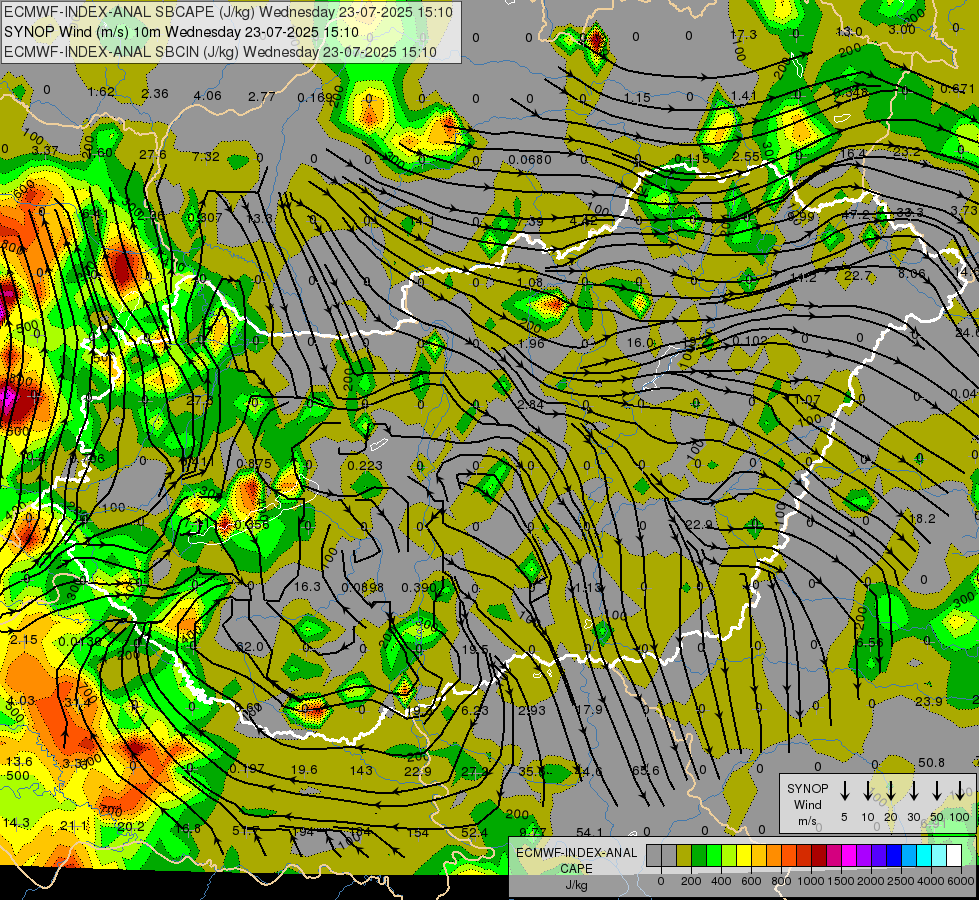
Task: Click the 62.0 value on the map
Action: click(250, 646)
